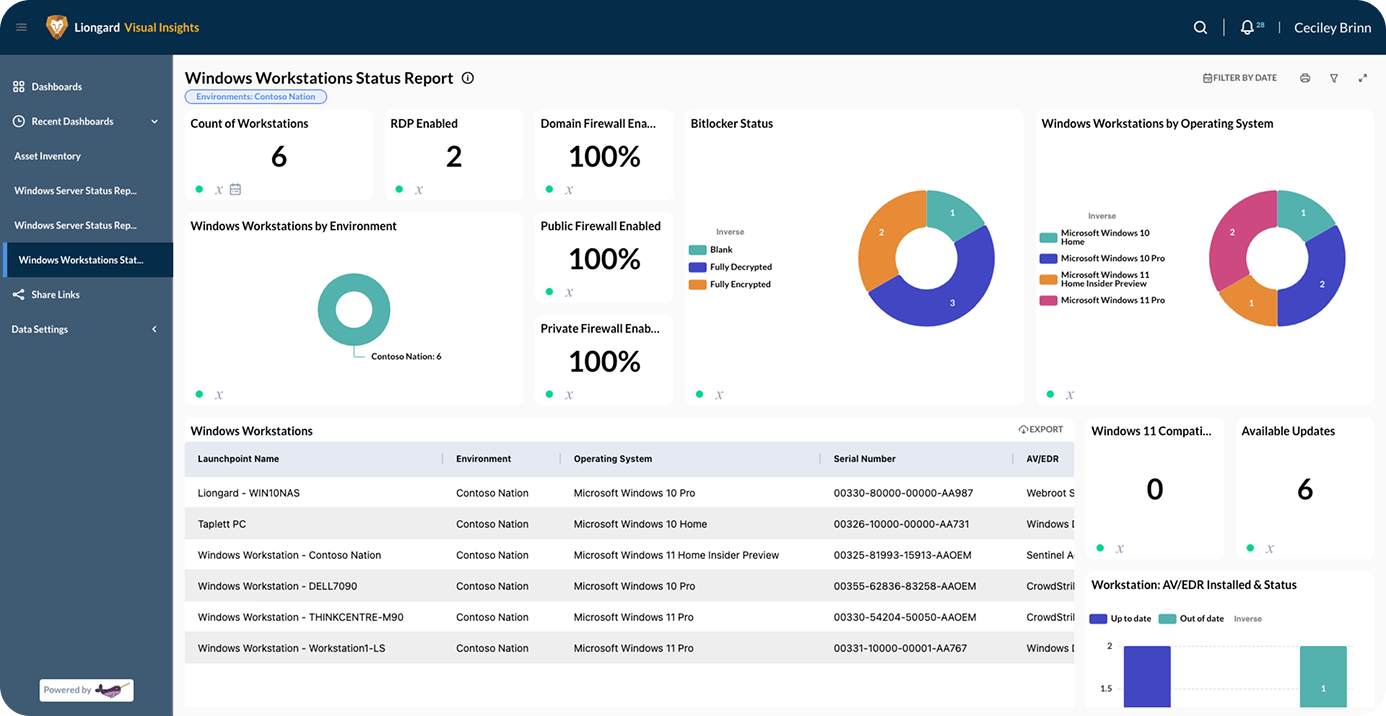
Task: Open the notifications bell icon
Action: pyautogui.click(x=1247, y=28)
